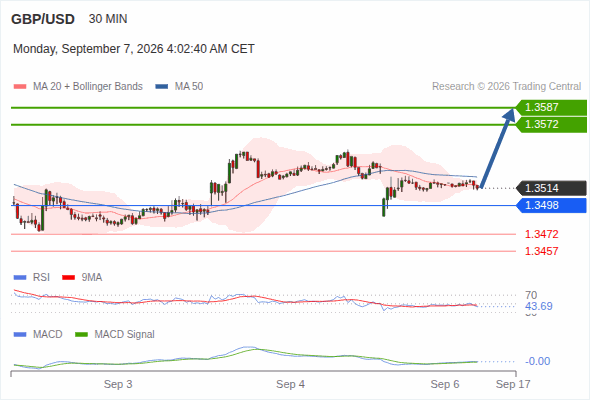Click the blue upward forecast arrow
Image resolution: width=590 pixels, height=400 pixels.
click(x=497, y=148)
